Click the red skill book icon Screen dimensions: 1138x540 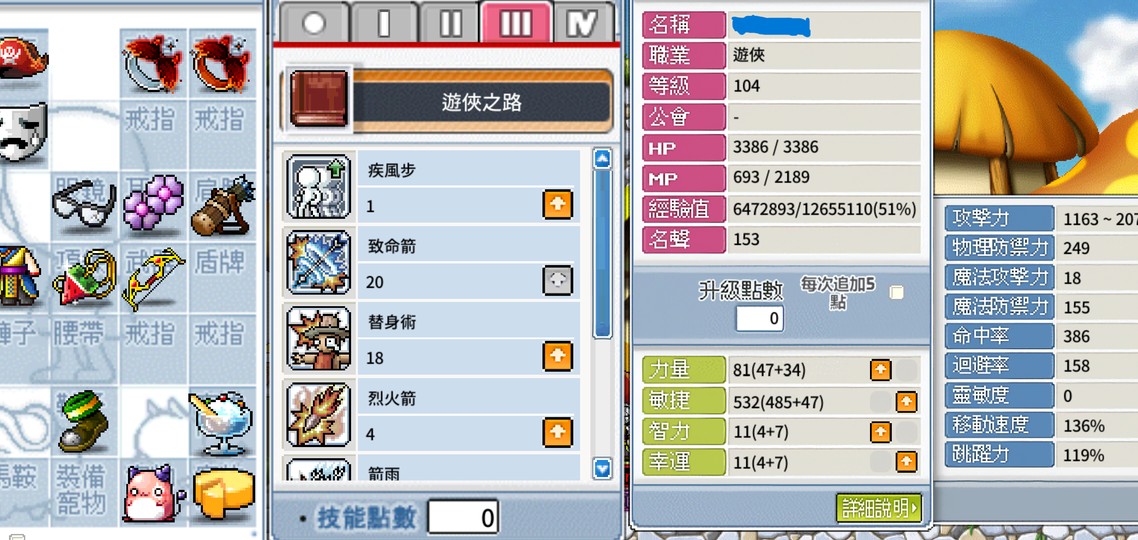[319, 99]
